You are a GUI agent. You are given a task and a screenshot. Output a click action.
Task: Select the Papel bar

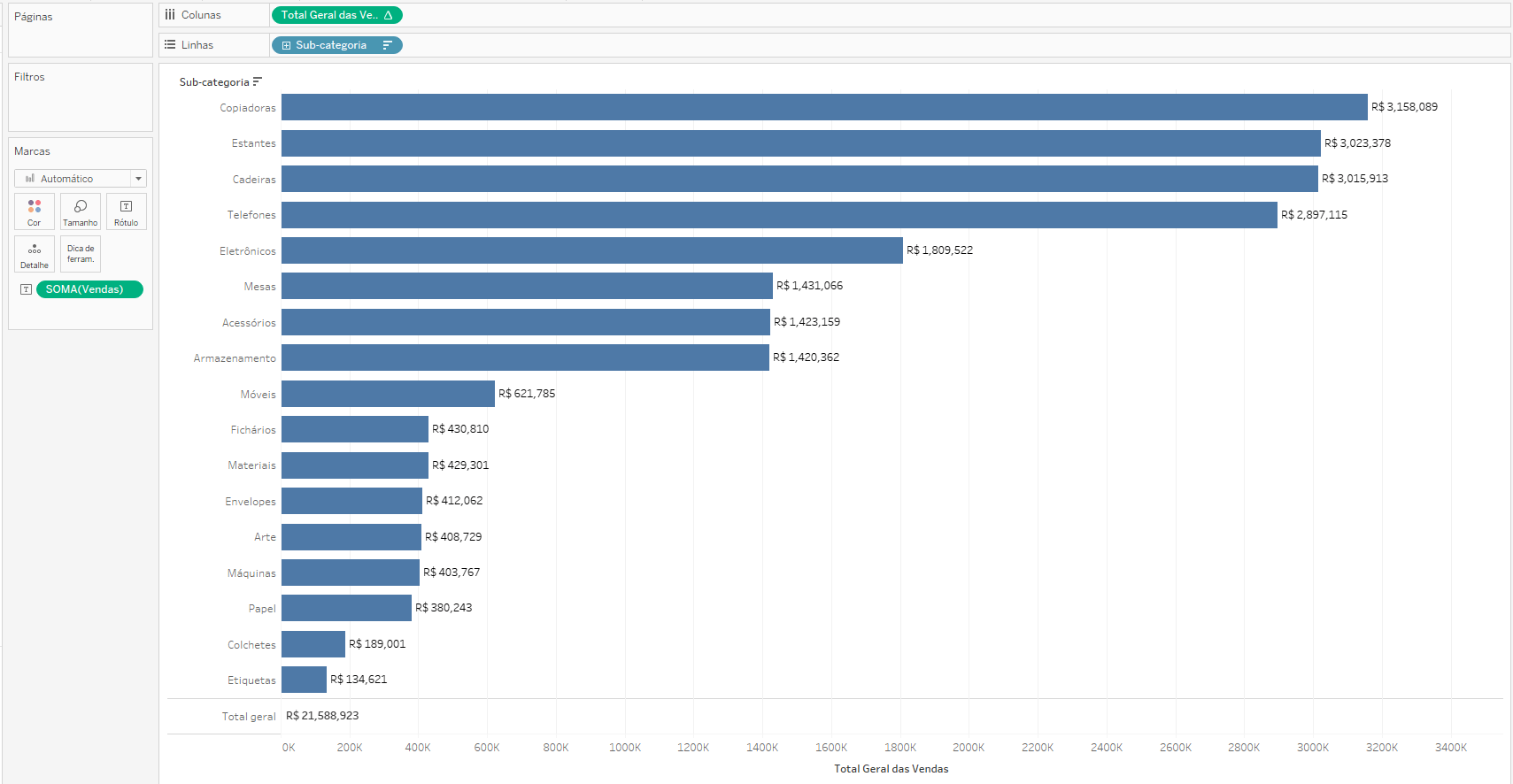click(x=346, y=608)
